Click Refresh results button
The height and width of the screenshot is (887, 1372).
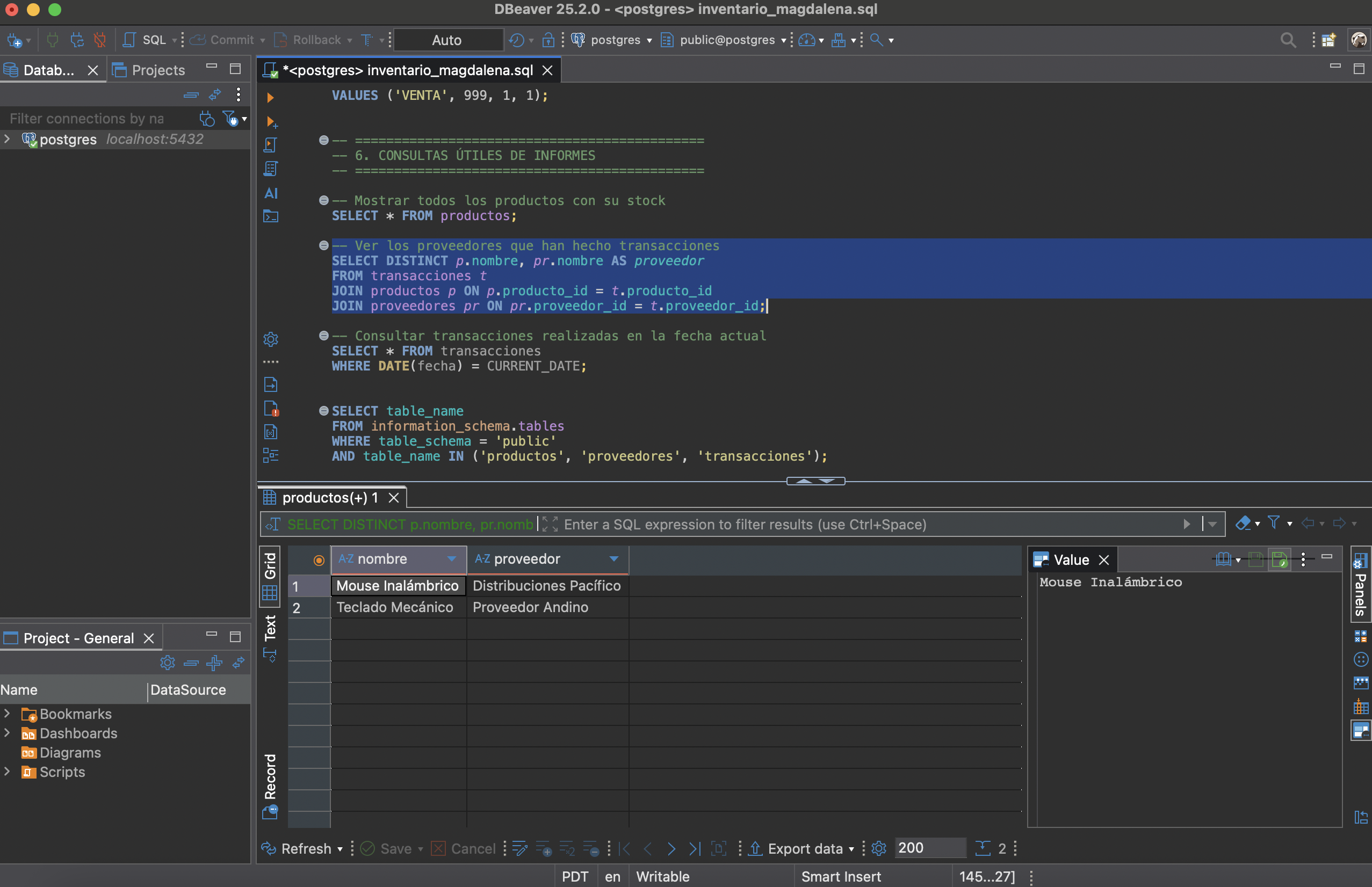[297, 848]
